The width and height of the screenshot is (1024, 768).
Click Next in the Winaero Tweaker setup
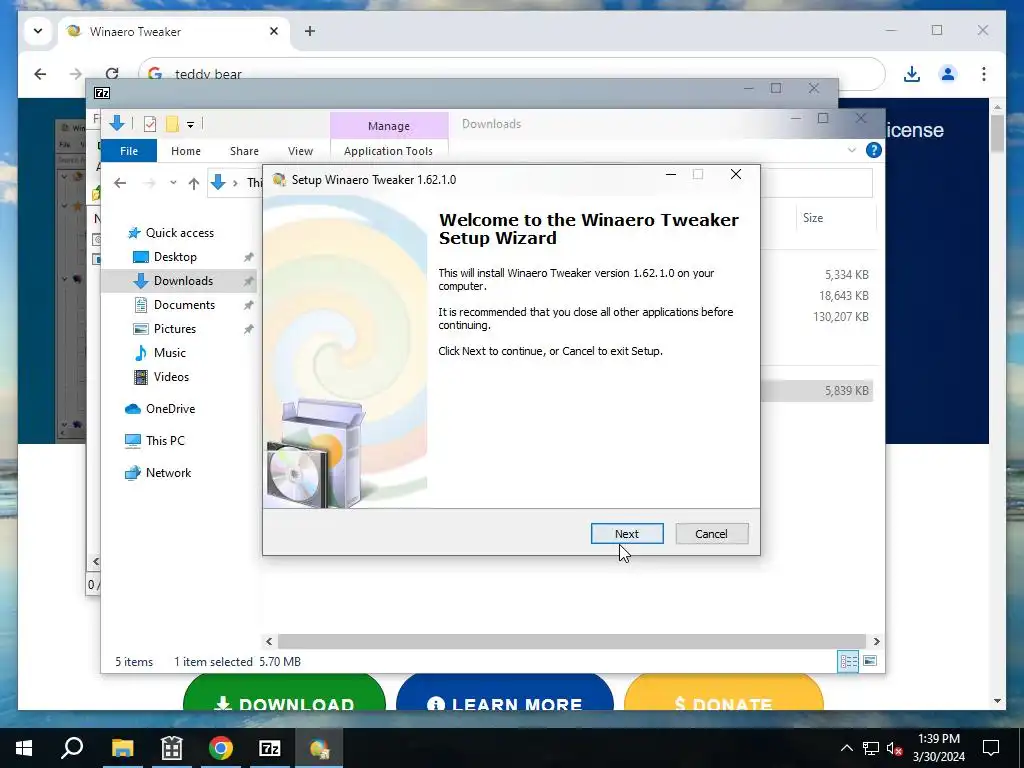point(627,534)
